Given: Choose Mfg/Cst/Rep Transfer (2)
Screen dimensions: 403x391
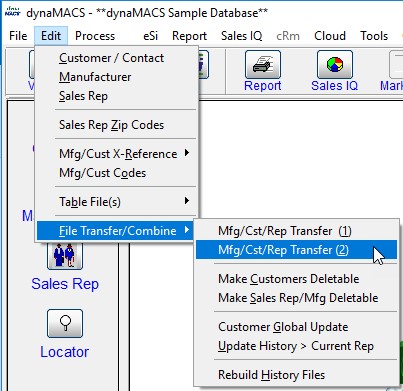Looking at the screenshot, I should 296,250.
